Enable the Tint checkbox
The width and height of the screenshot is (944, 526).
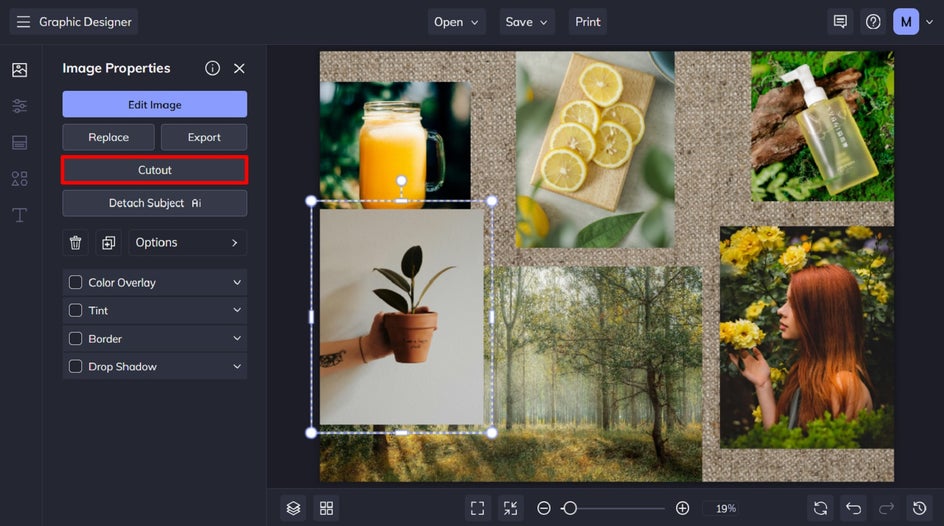point(75,311)
